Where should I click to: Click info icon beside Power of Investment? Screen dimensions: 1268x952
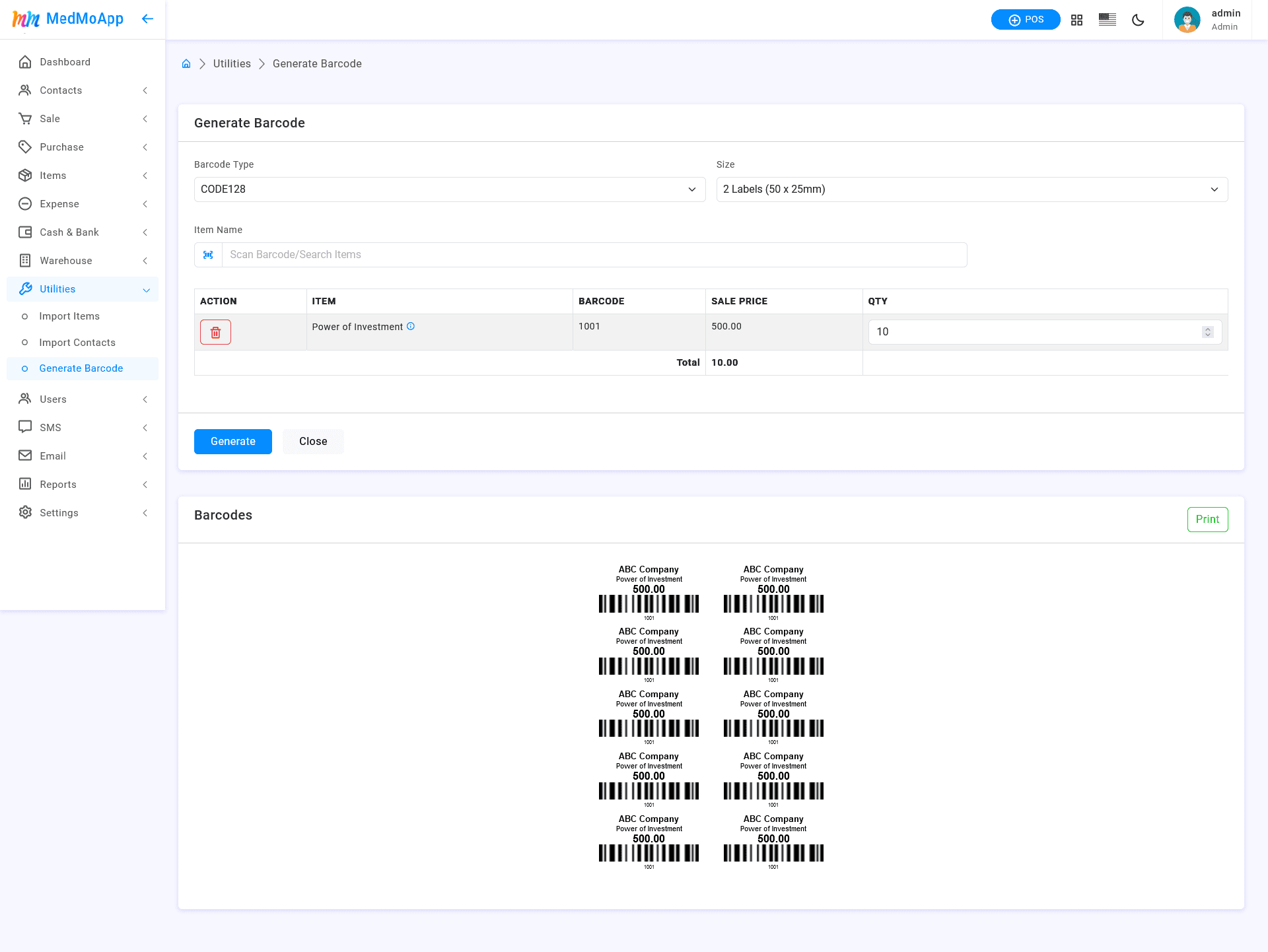tap(411, 326)
